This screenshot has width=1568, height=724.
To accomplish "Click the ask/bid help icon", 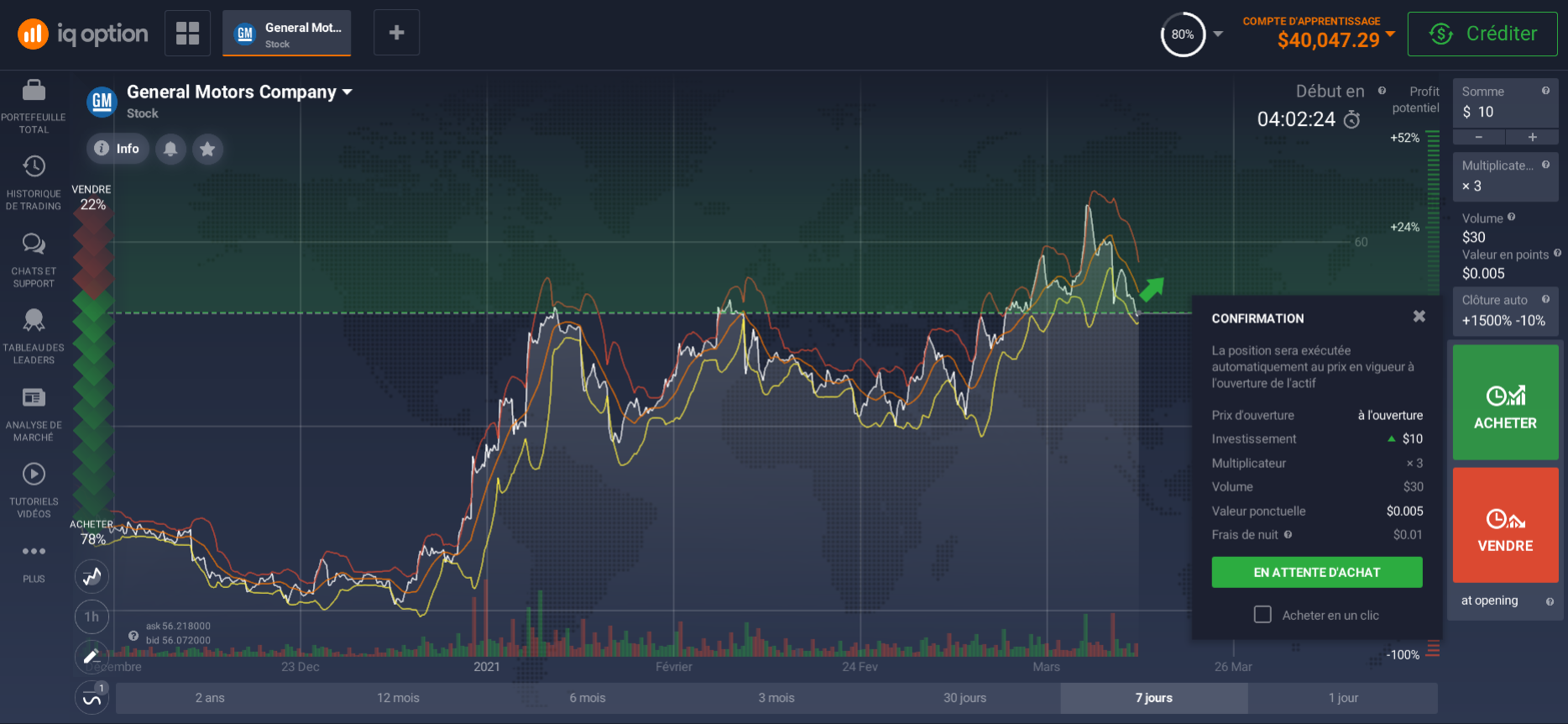I will click(x=133, y=636).
